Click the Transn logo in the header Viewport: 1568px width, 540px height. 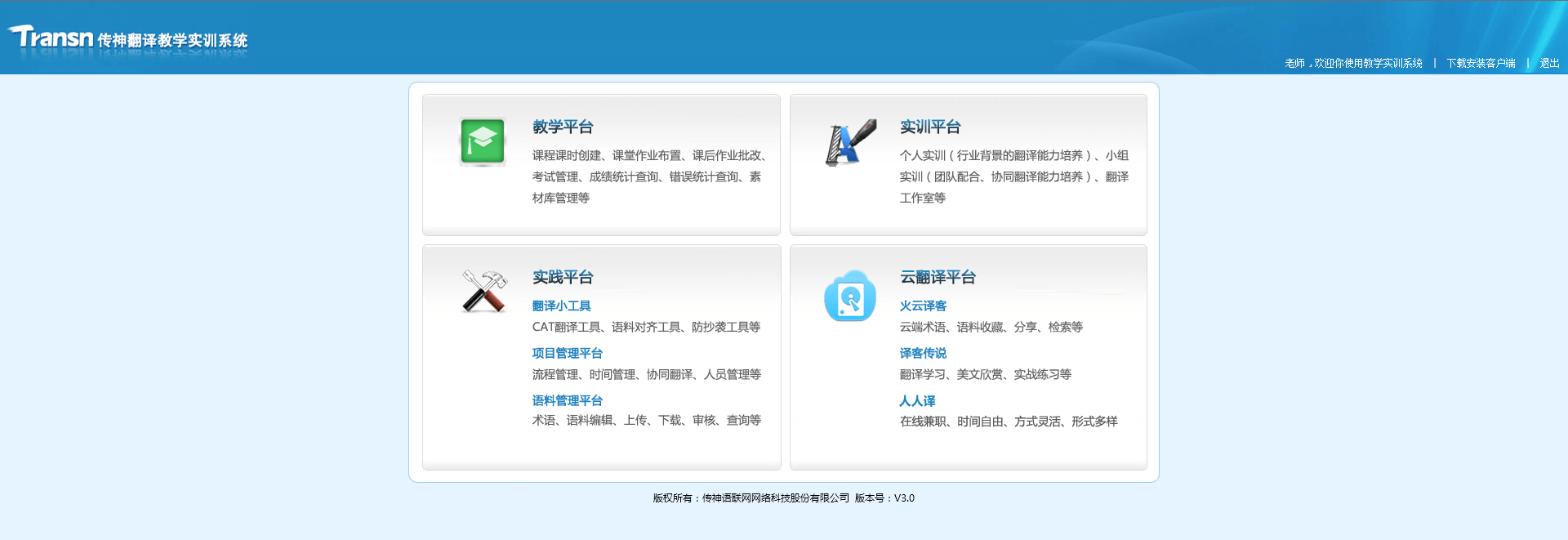click(x=52, y=38)
